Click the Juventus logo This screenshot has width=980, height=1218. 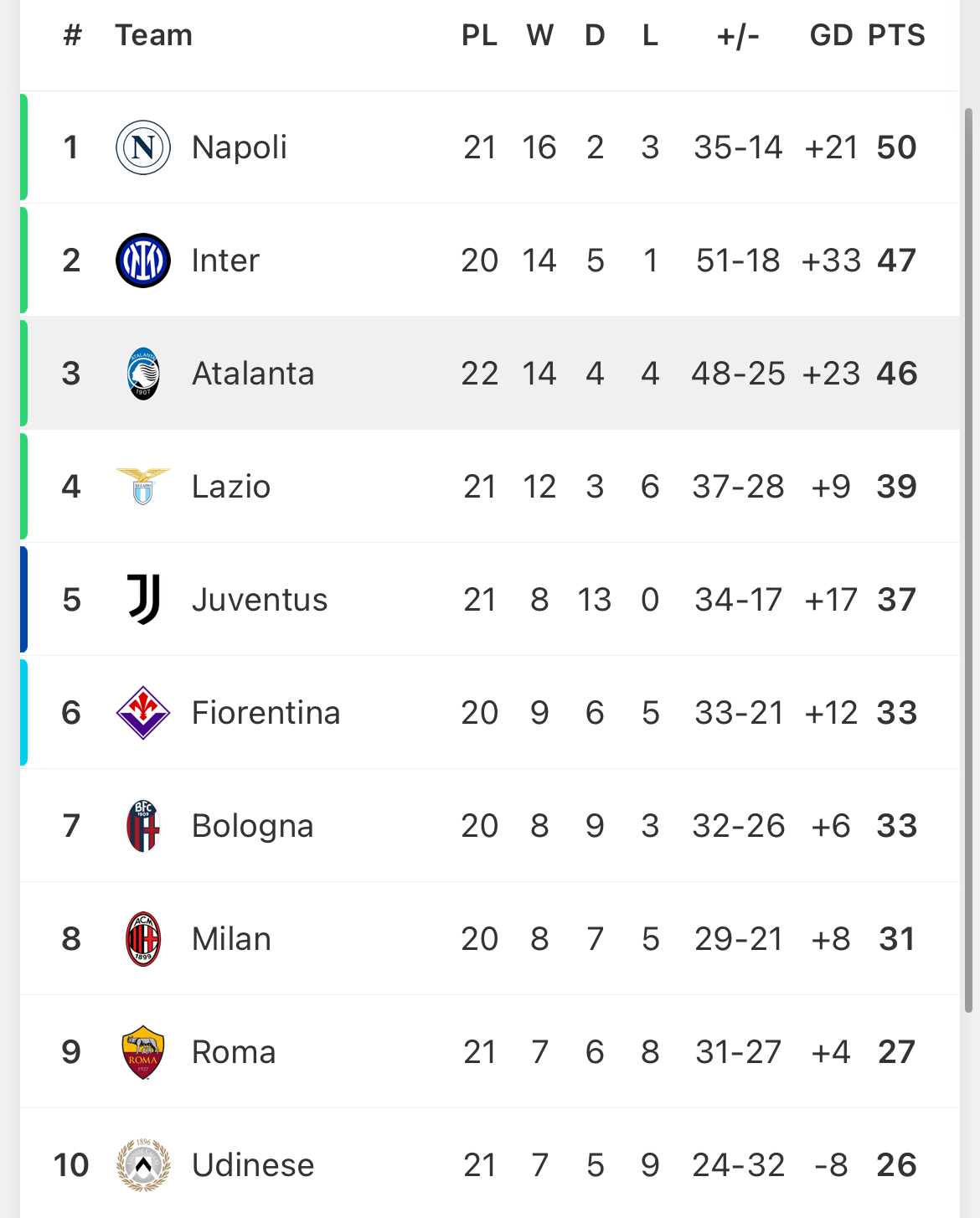pos(143,600)
